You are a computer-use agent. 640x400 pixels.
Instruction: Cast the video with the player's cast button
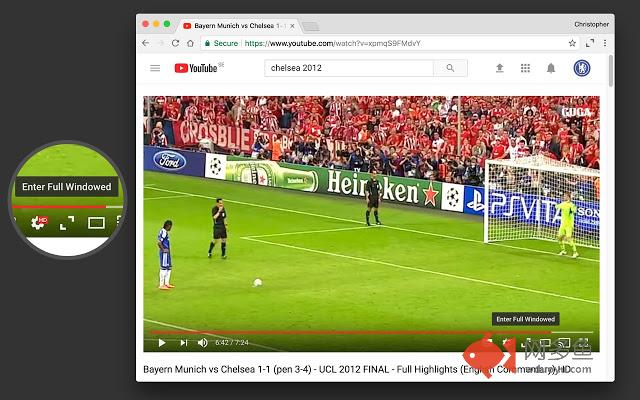pos(564,343)
